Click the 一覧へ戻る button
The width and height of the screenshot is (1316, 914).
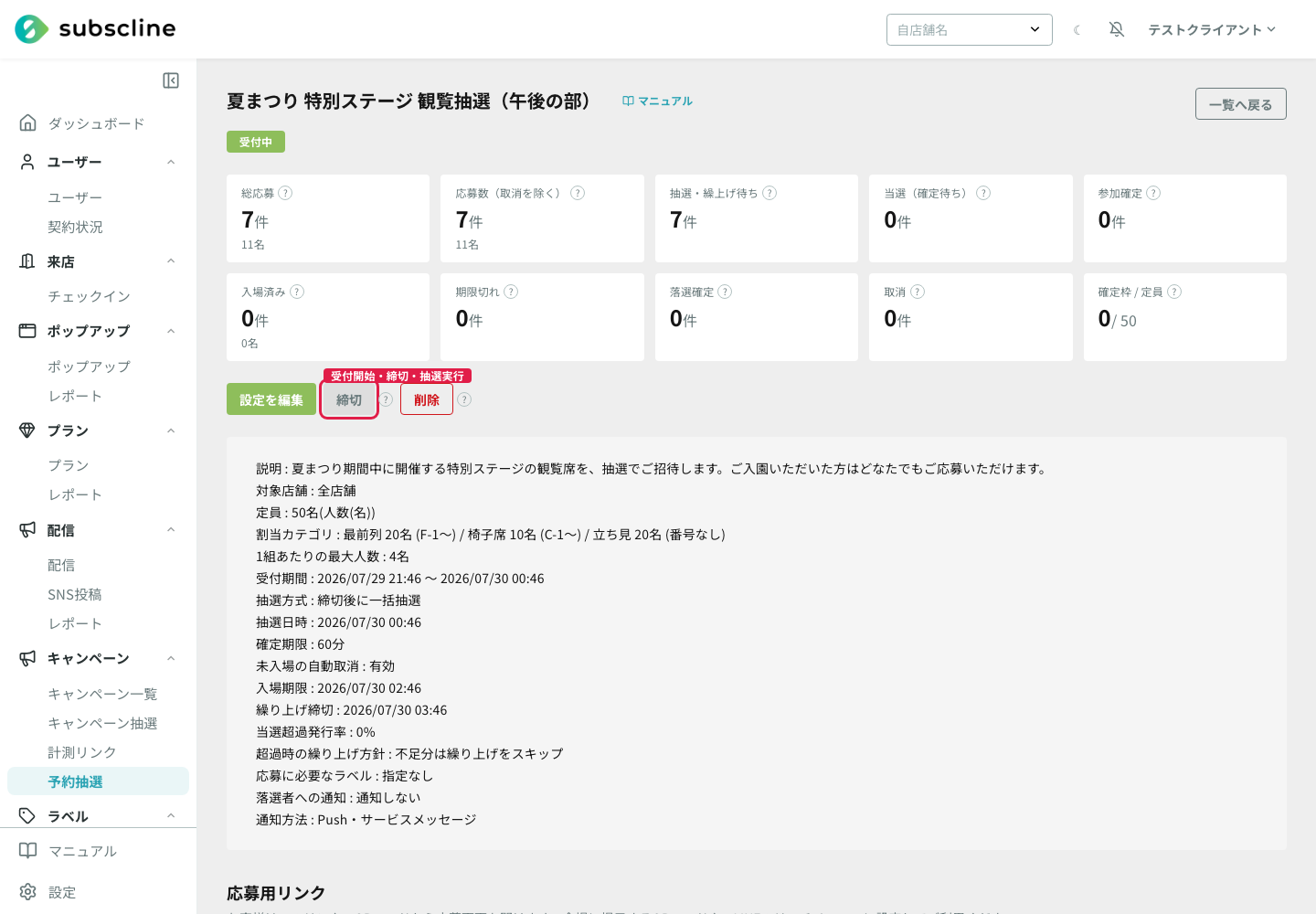tap(1240, 104)
